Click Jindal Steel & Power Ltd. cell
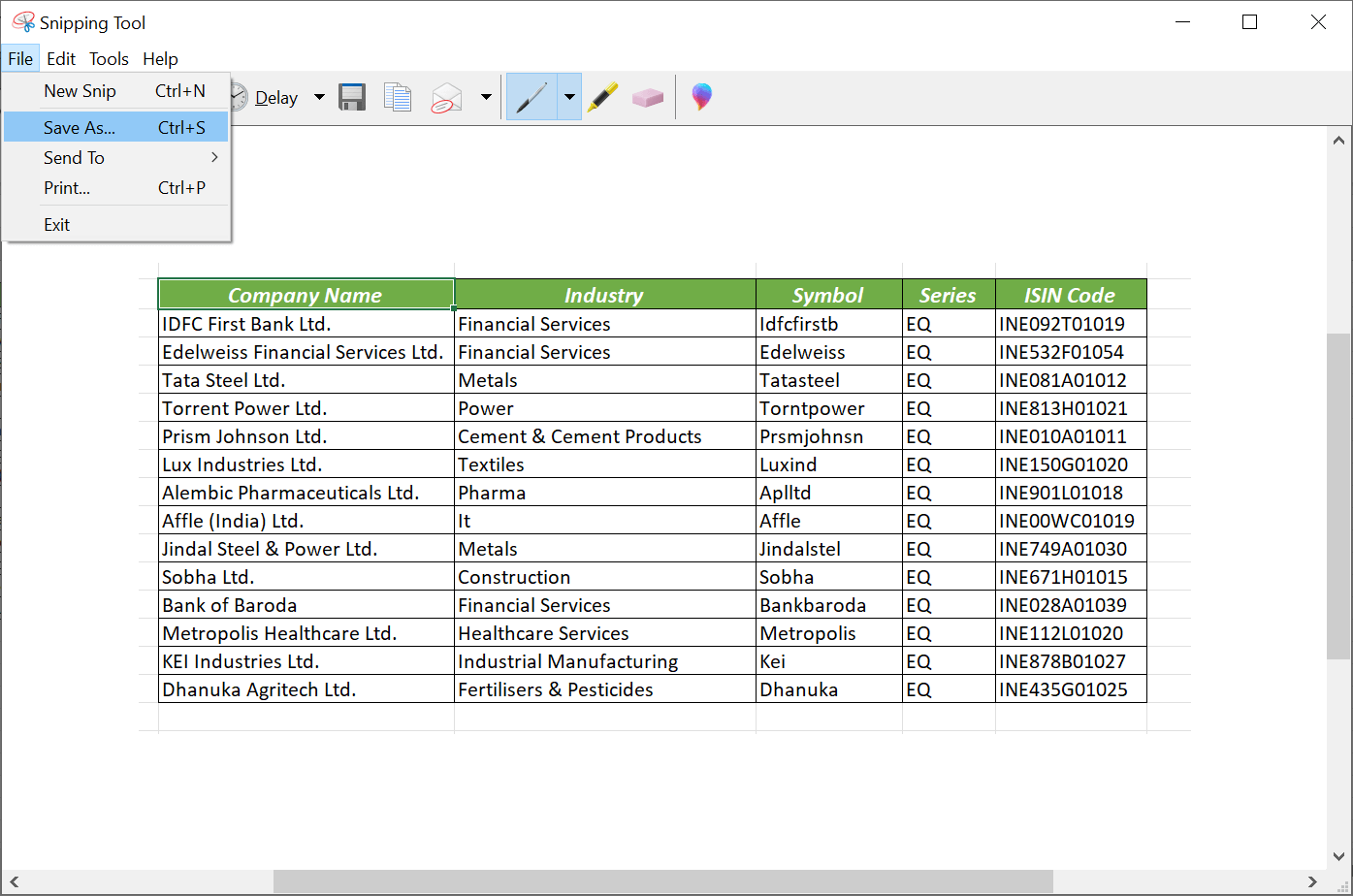The height and width of the screenshot is (896, 1353). [306, 549]
